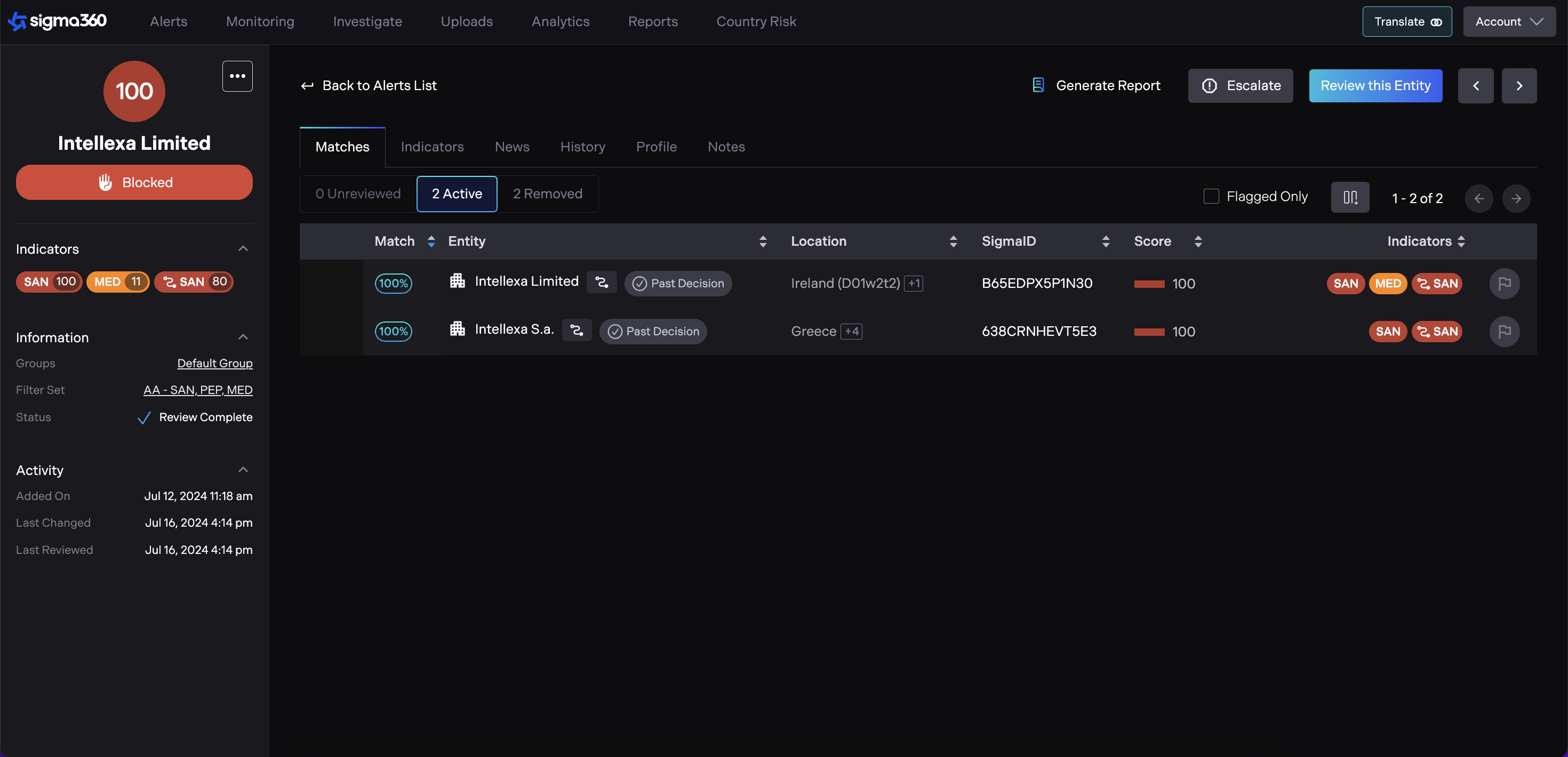Click the red Blocked status bar
1568x757 pixels.
pos(134,182)
